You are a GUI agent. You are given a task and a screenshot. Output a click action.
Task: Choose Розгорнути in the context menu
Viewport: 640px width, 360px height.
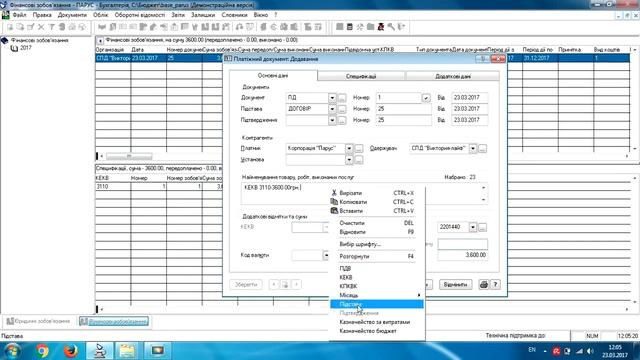(377, 256)
